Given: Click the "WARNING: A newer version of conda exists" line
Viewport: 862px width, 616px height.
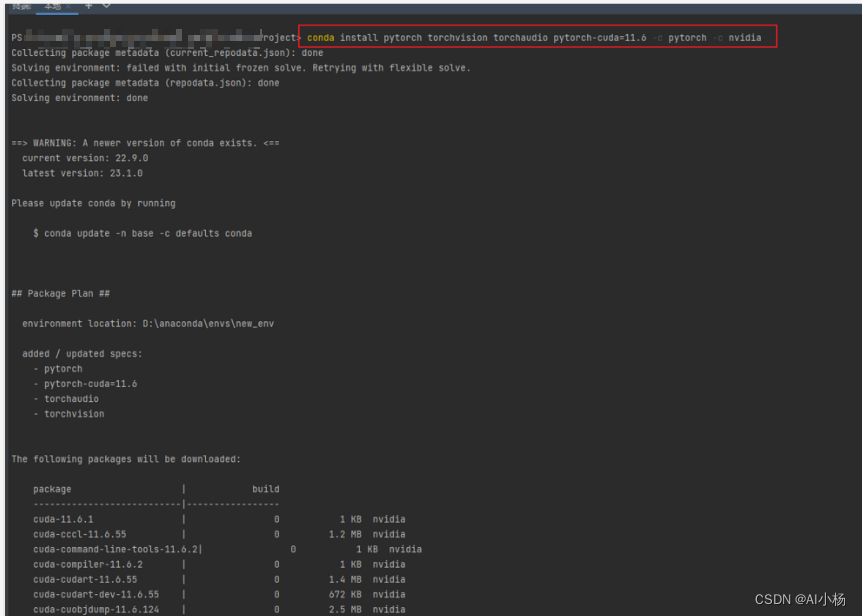Looking at the screenshot, I should click(x=145, y=143).
